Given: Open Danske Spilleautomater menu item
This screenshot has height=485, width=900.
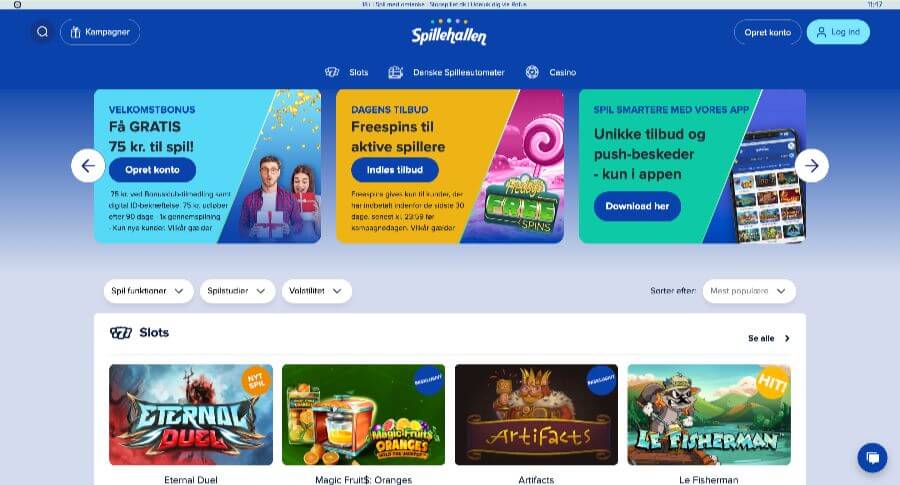Looking at the screenshot, I should tap(447, 72).
